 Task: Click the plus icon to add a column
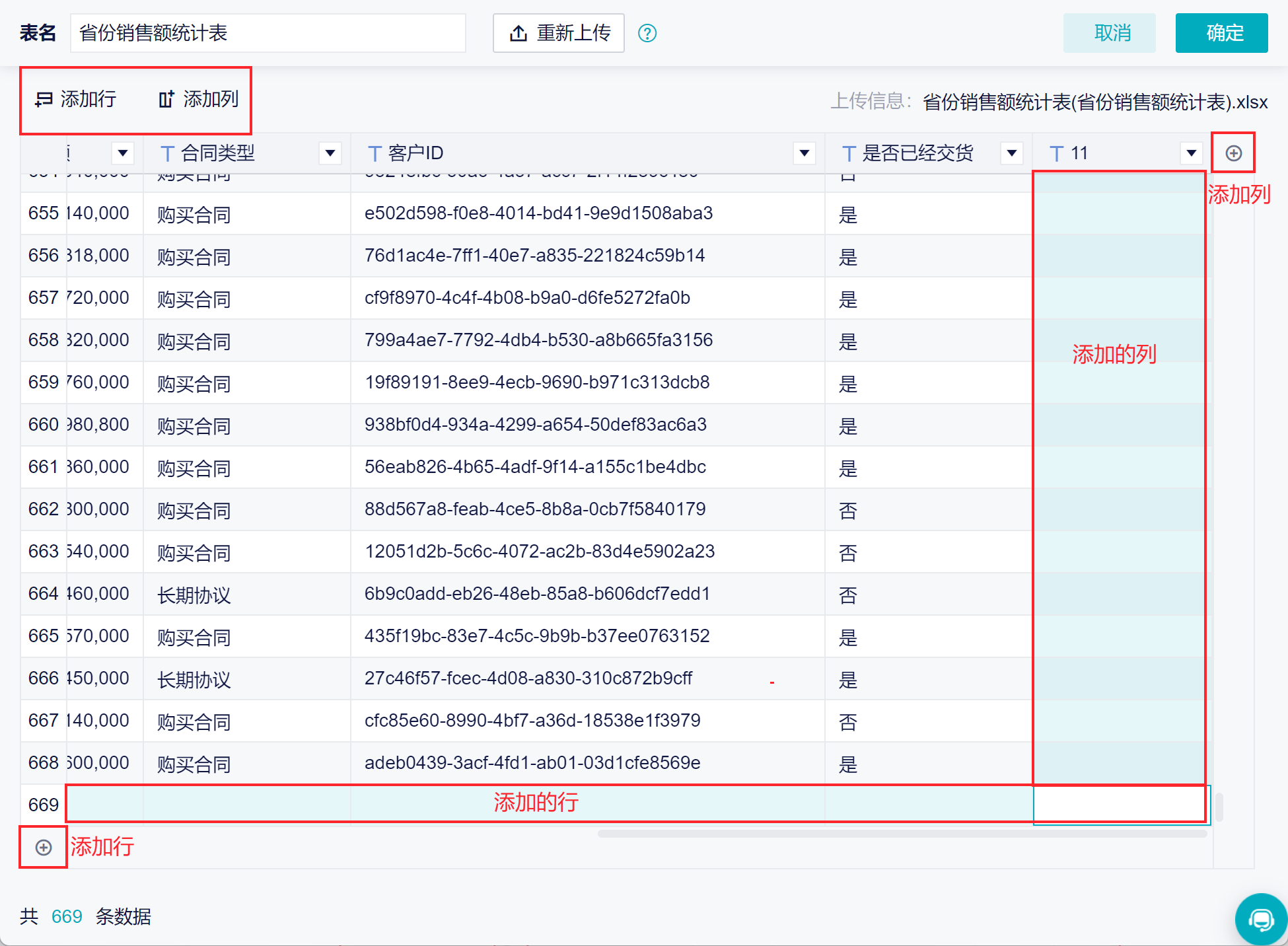[x=1233, y=153]
